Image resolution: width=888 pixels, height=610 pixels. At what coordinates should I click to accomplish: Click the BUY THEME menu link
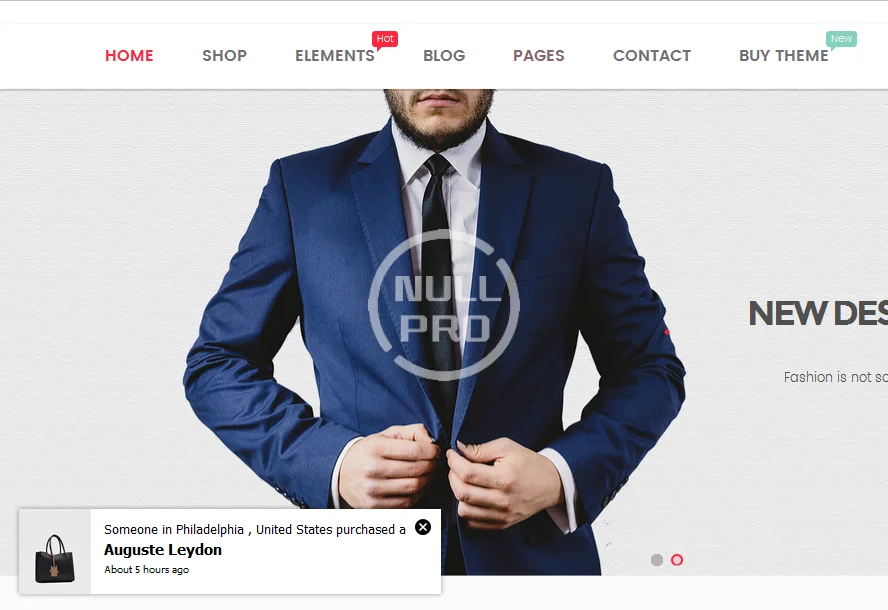coord(784,56)
